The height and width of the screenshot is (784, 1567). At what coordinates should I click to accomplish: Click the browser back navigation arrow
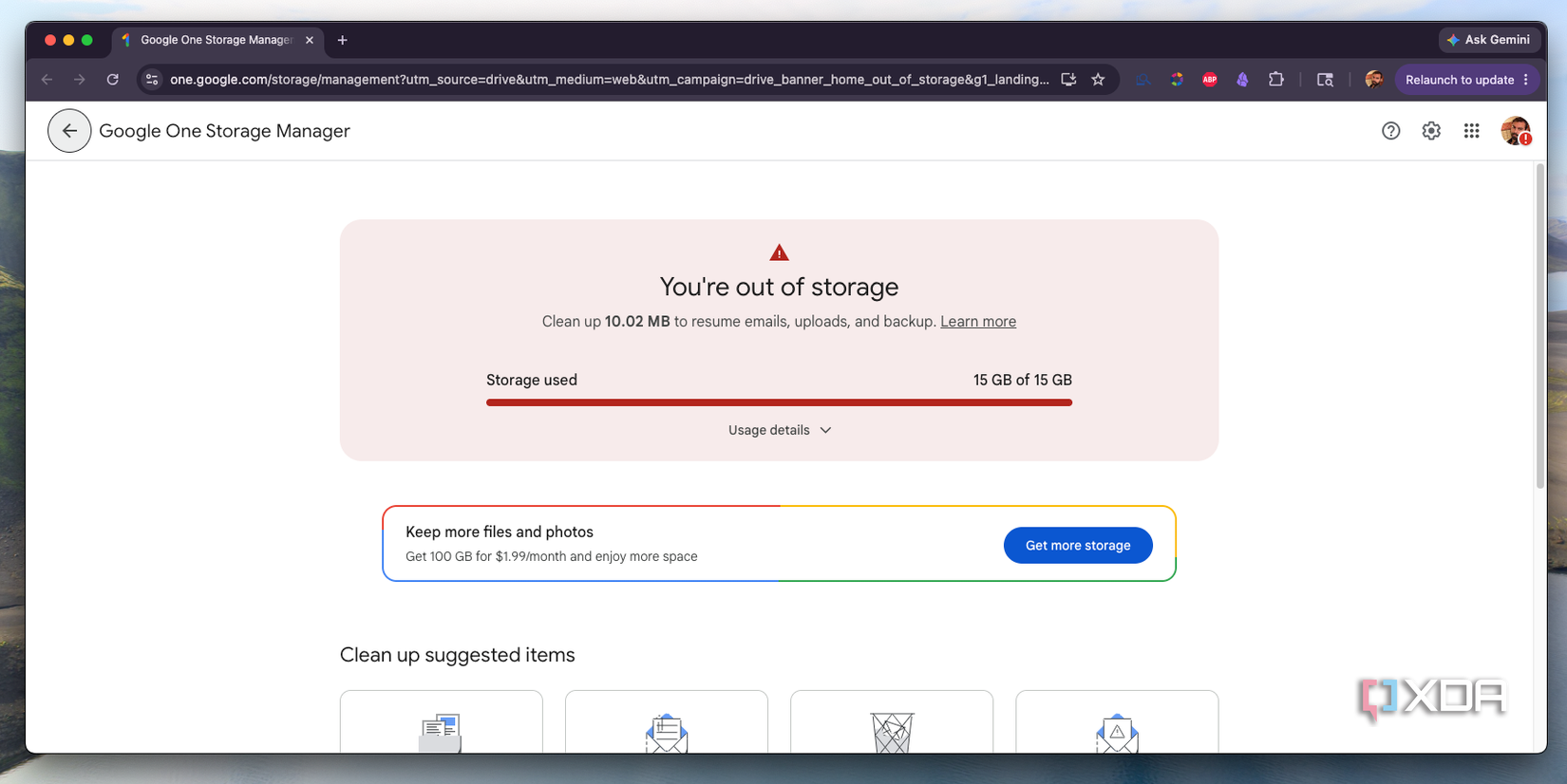[47, 80]
